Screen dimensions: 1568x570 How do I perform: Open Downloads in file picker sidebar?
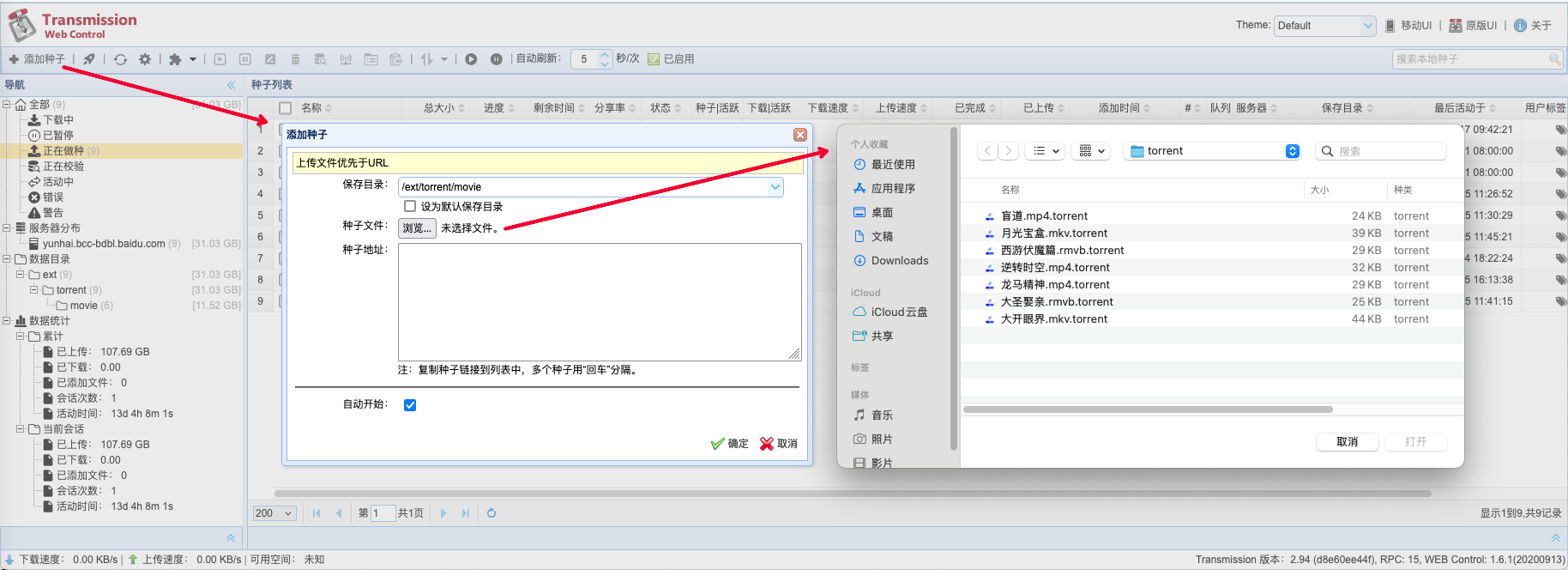coord(890,261)
